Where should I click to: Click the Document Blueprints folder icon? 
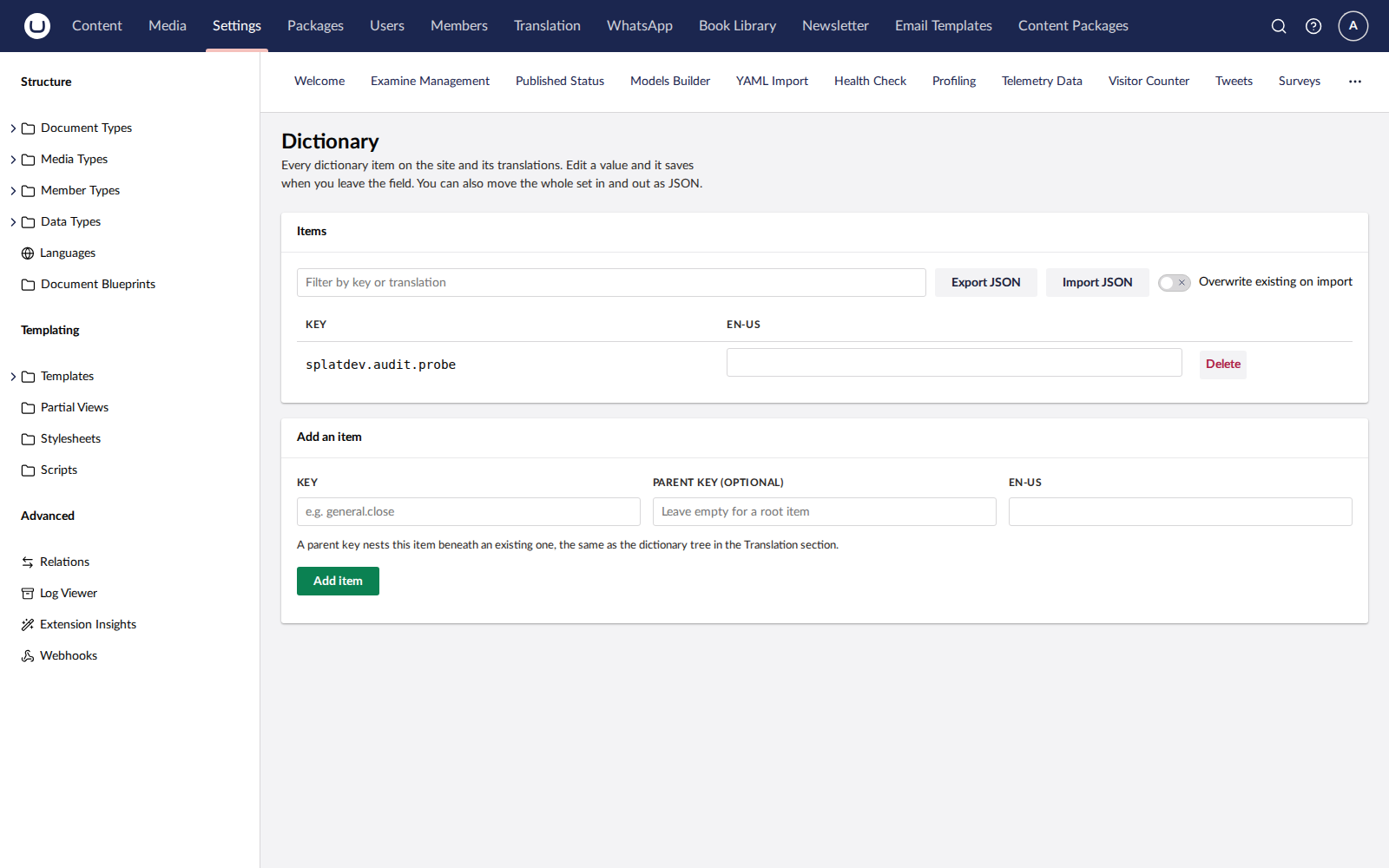[x=28, y=285]
